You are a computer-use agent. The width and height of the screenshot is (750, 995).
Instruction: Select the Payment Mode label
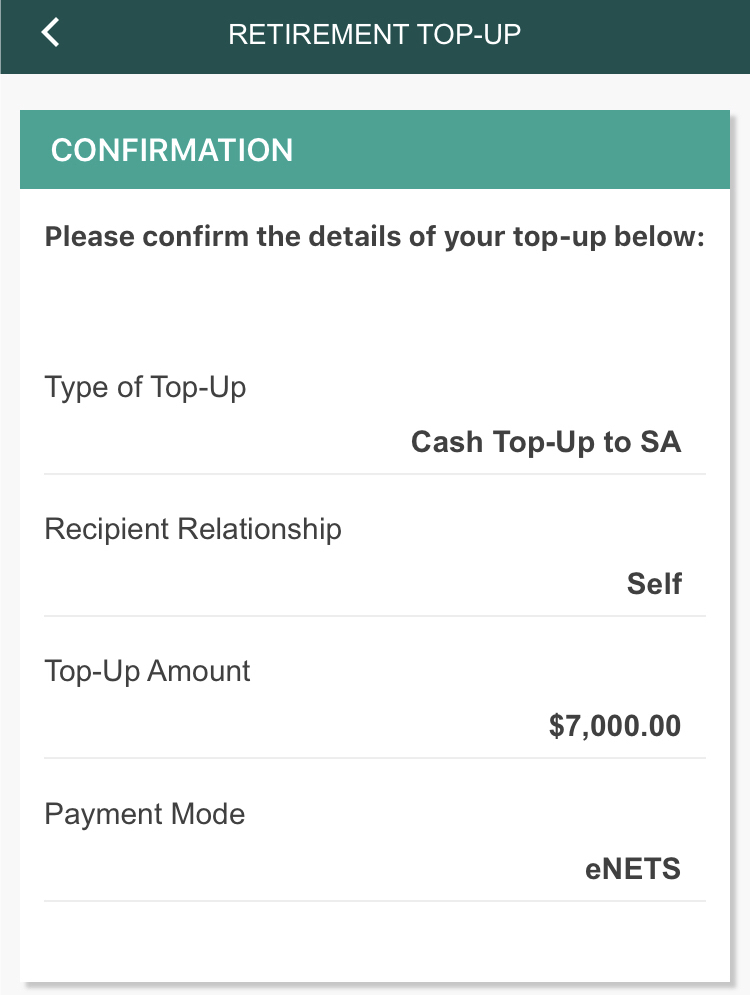(144, 814)
